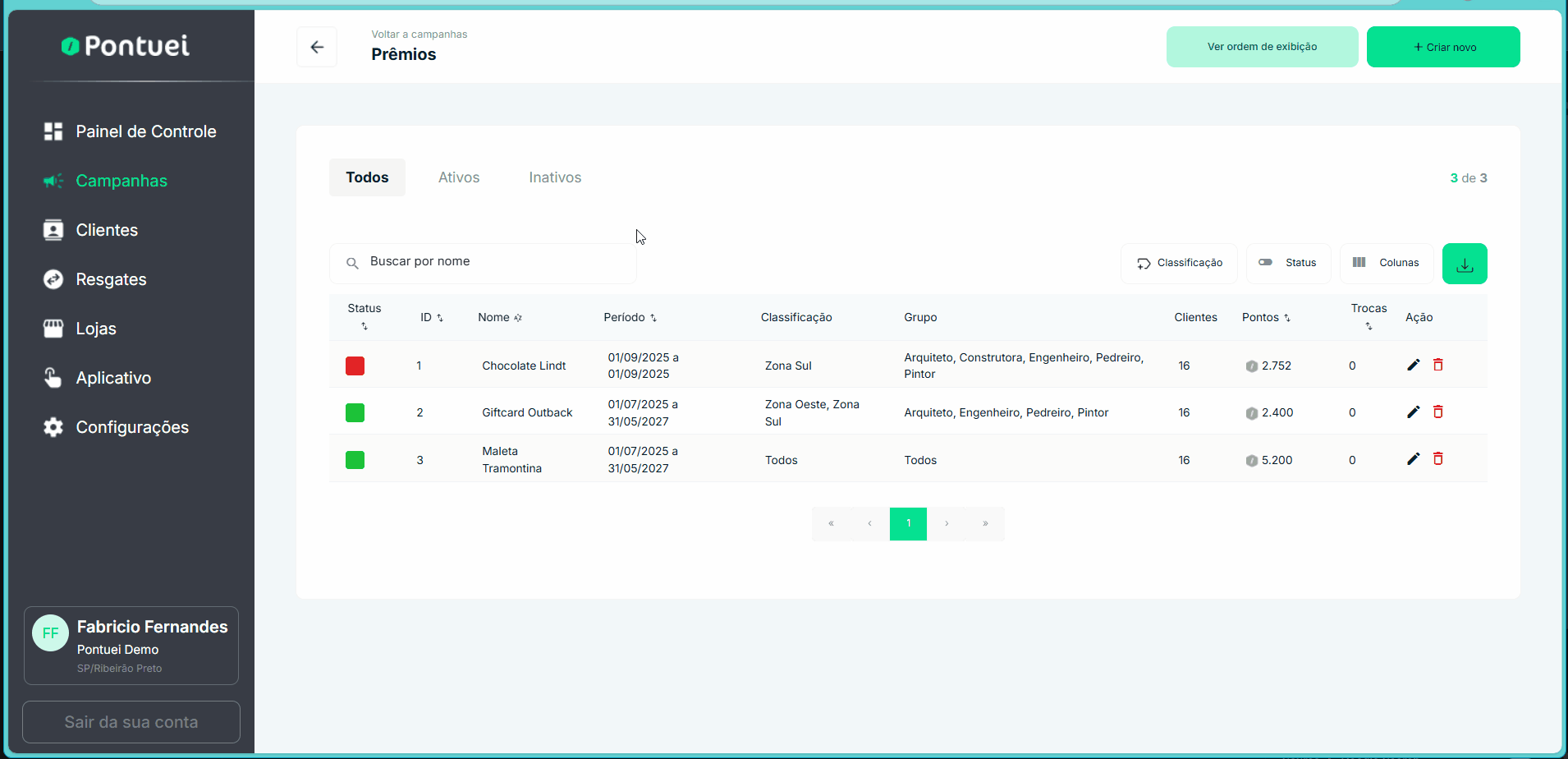Switch to the Inativos tab
The image size is (1568, 759).
tap(555, 177)
